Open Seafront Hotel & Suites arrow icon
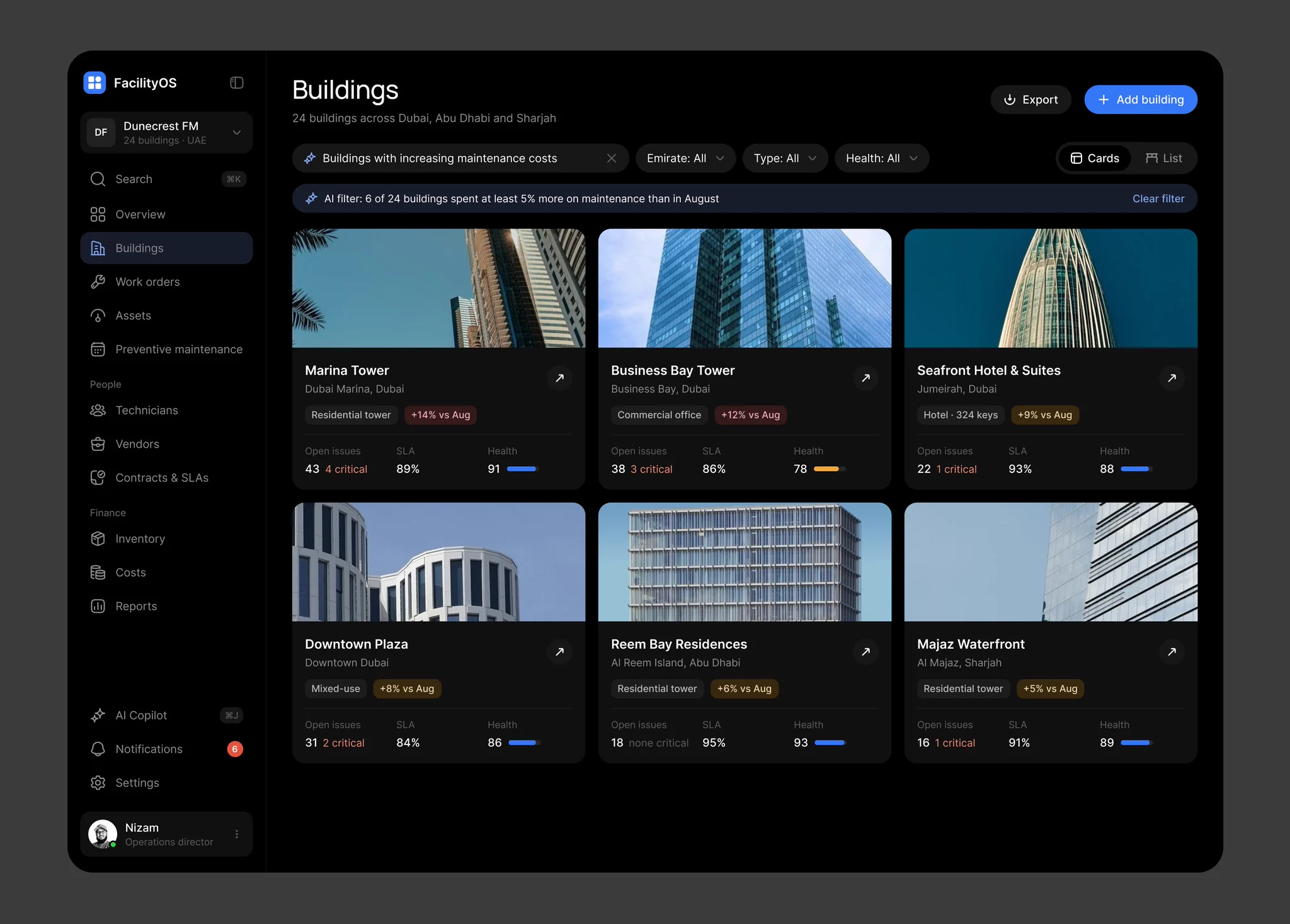Viewport: 1290px width, 924px height. 1172,378
